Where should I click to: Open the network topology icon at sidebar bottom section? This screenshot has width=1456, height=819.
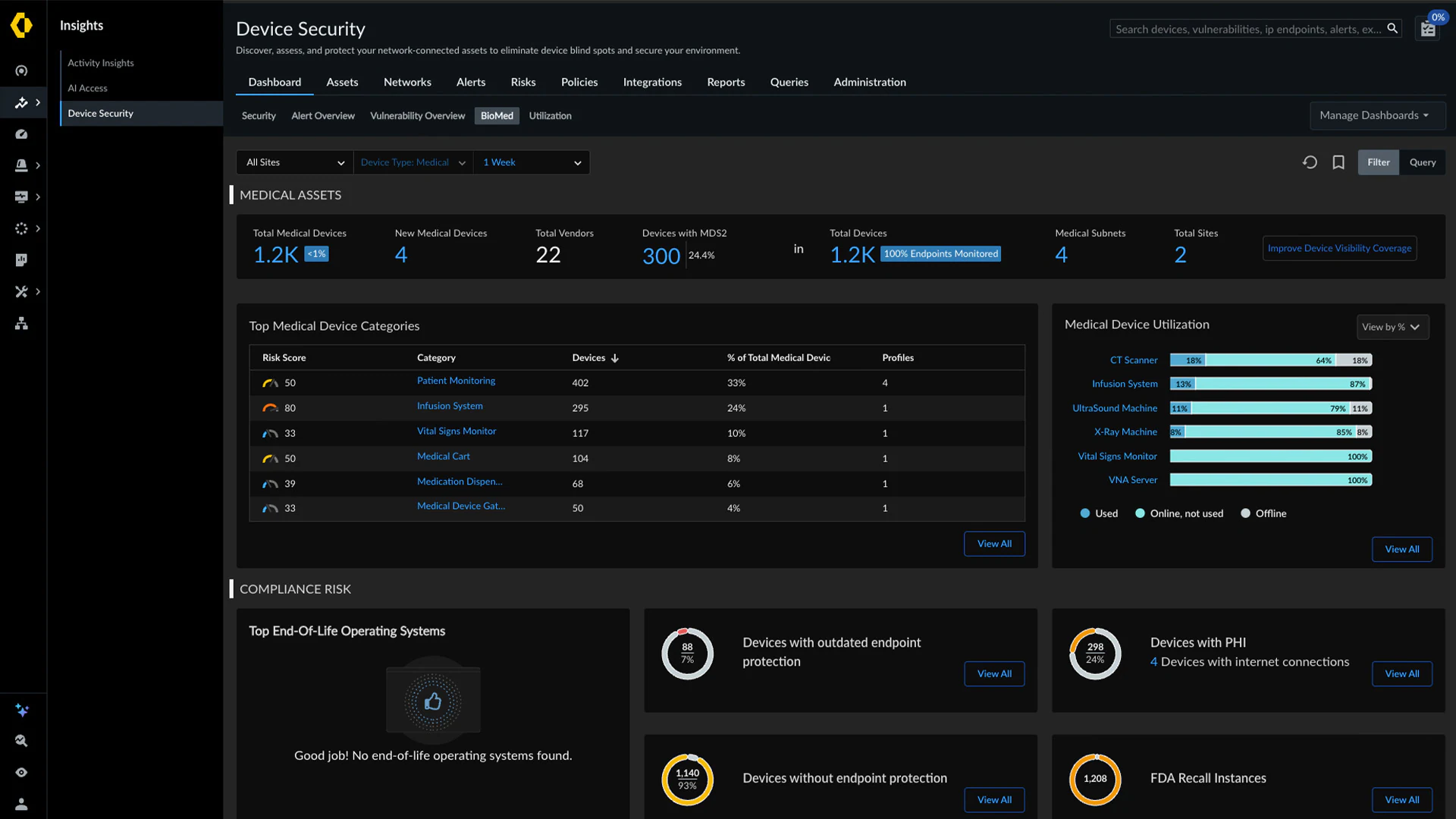[21, 323]
